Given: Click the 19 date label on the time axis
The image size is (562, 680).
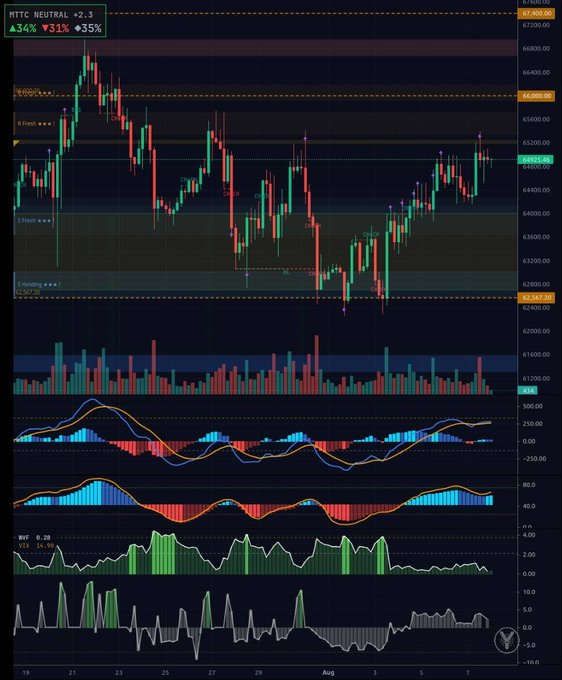Looking at the screenshot, I should click(x=26, y=673).
